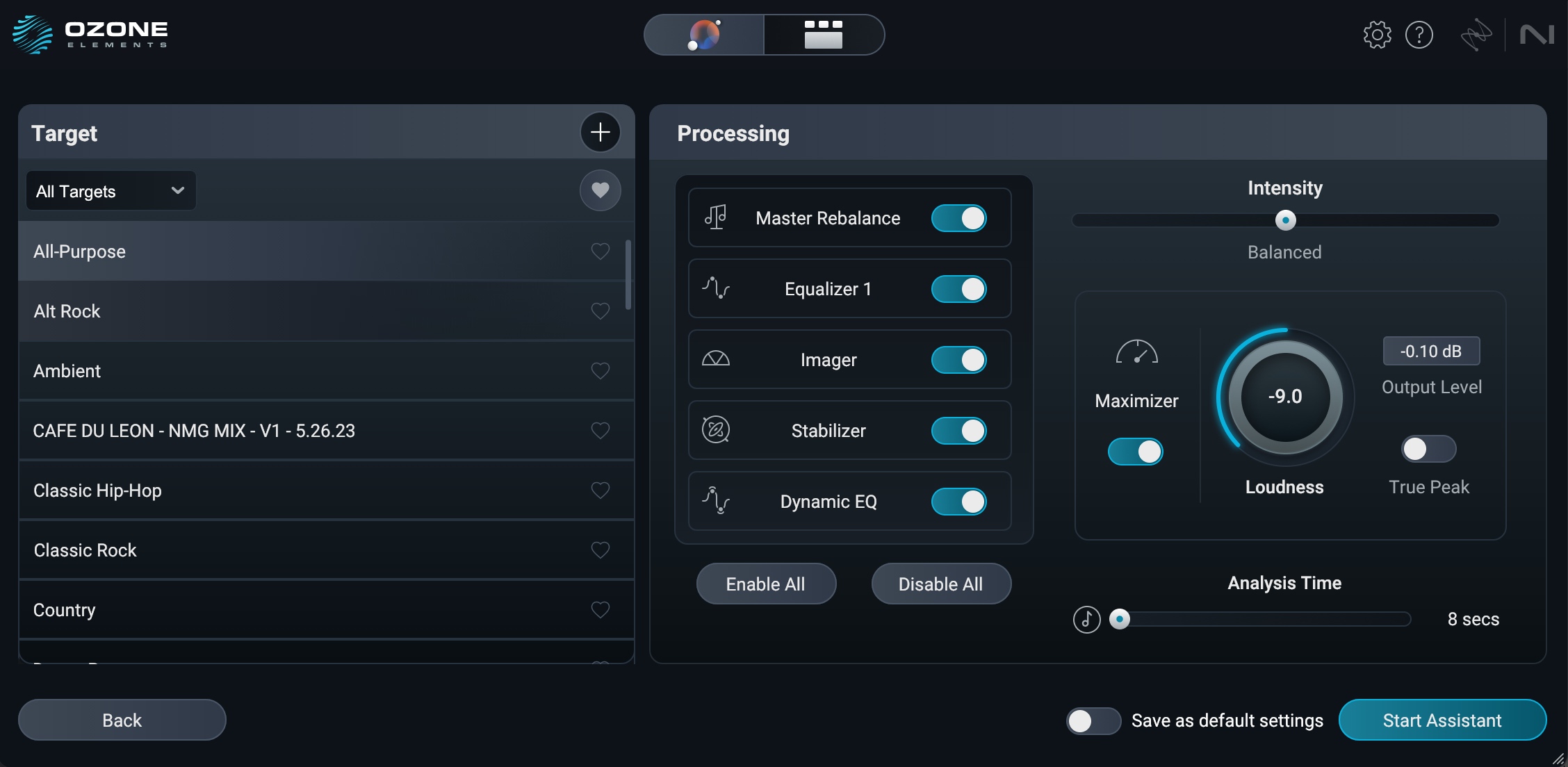
Task: Click the window resize grip corner
Action: (x=1558, y=758)
